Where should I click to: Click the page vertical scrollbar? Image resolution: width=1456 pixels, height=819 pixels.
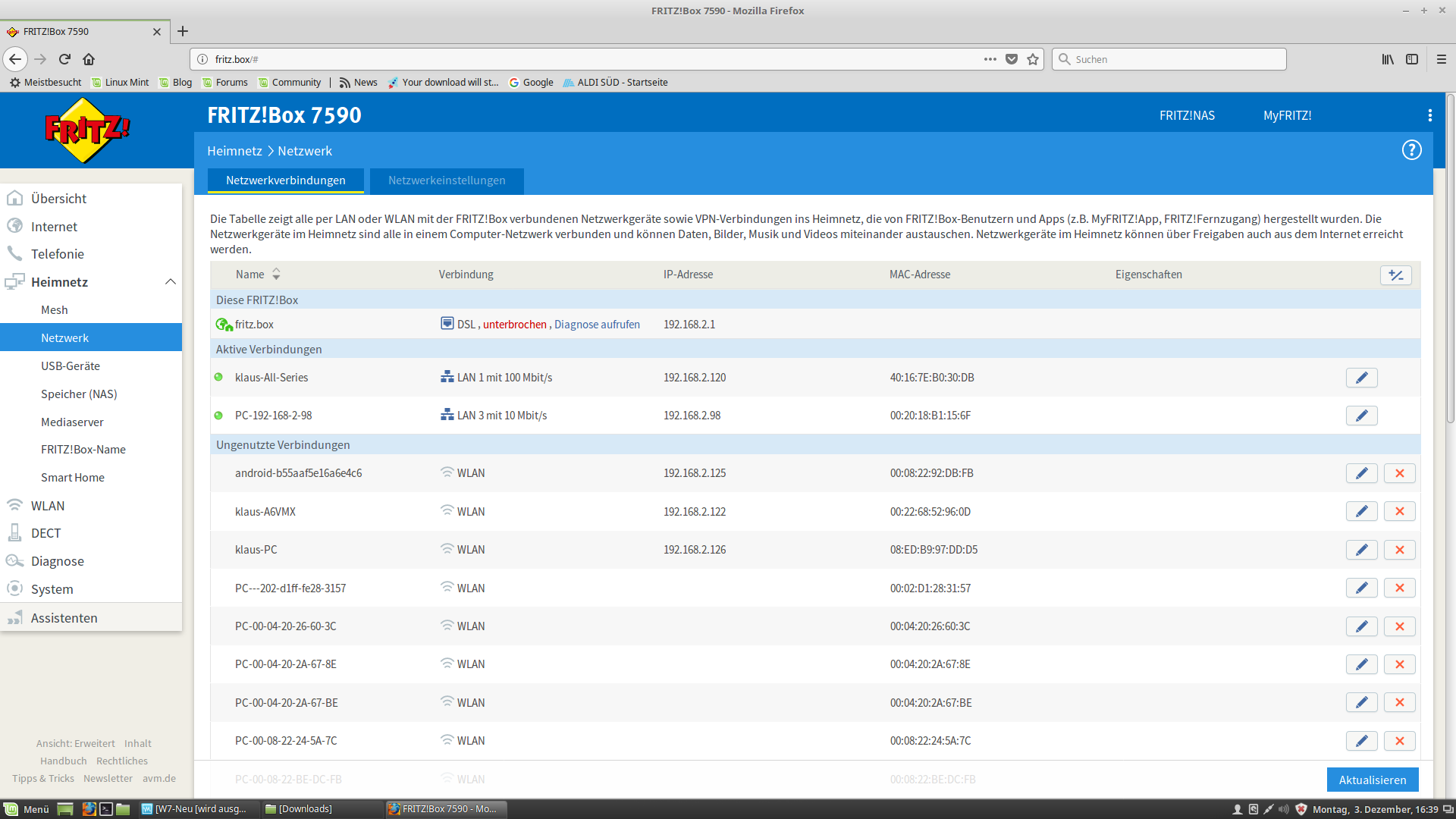pyautogui.click(x=1450, y=258)
